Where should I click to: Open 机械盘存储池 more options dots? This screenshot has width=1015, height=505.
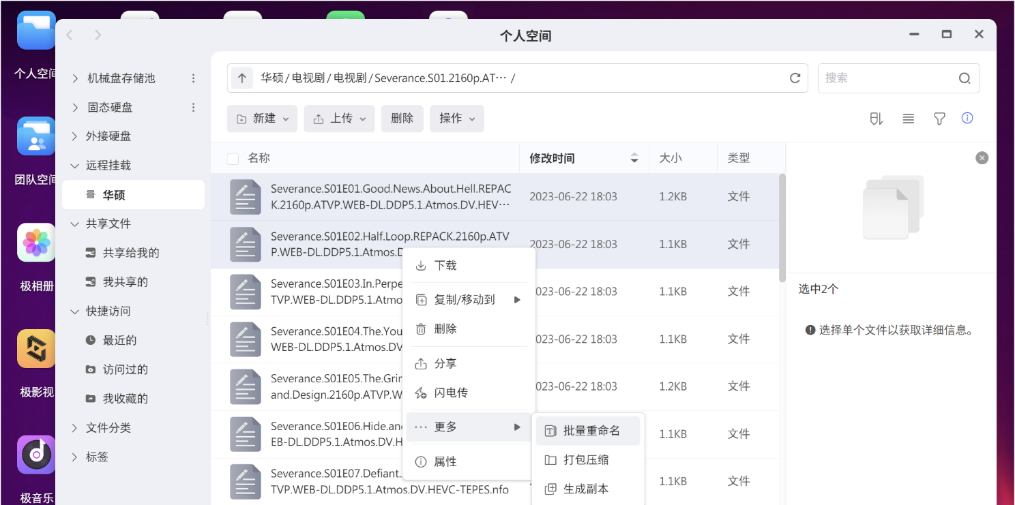(x=193, y=78)
